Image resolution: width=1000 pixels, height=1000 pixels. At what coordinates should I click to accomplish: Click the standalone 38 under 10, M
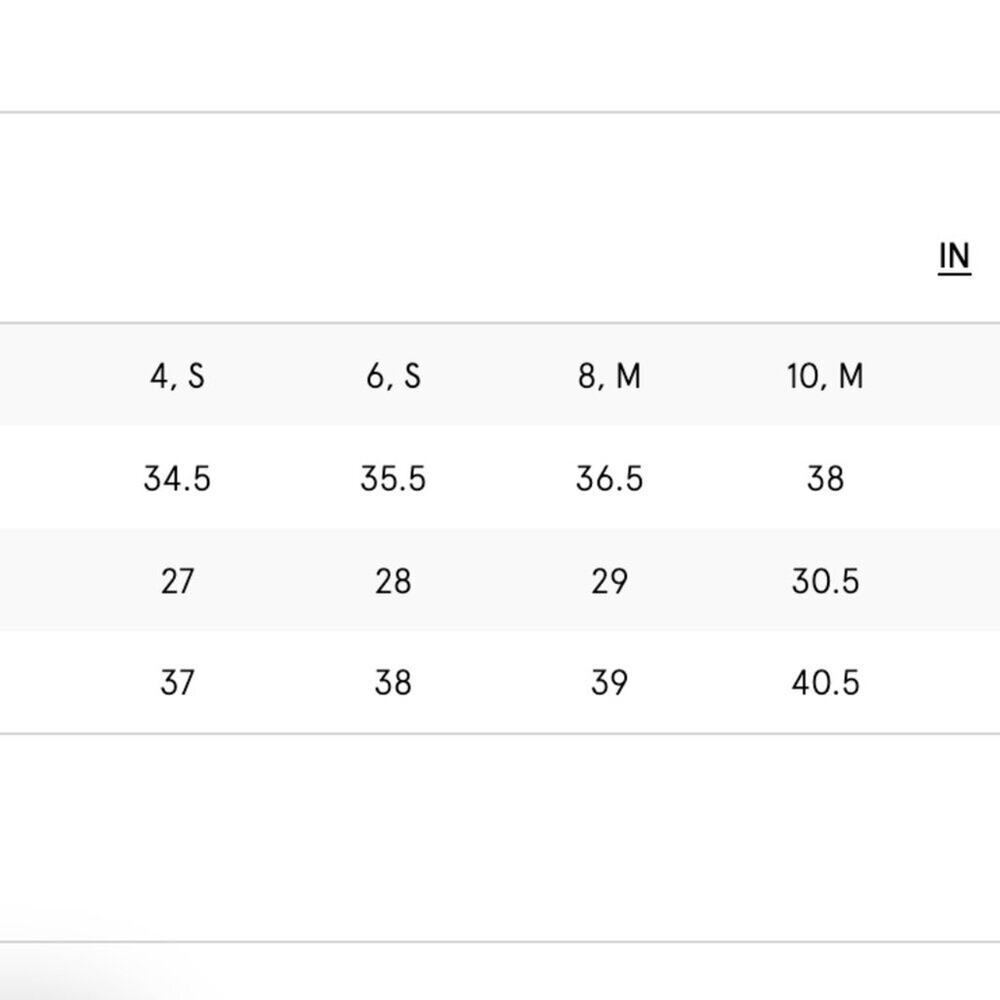pos(825,479)
